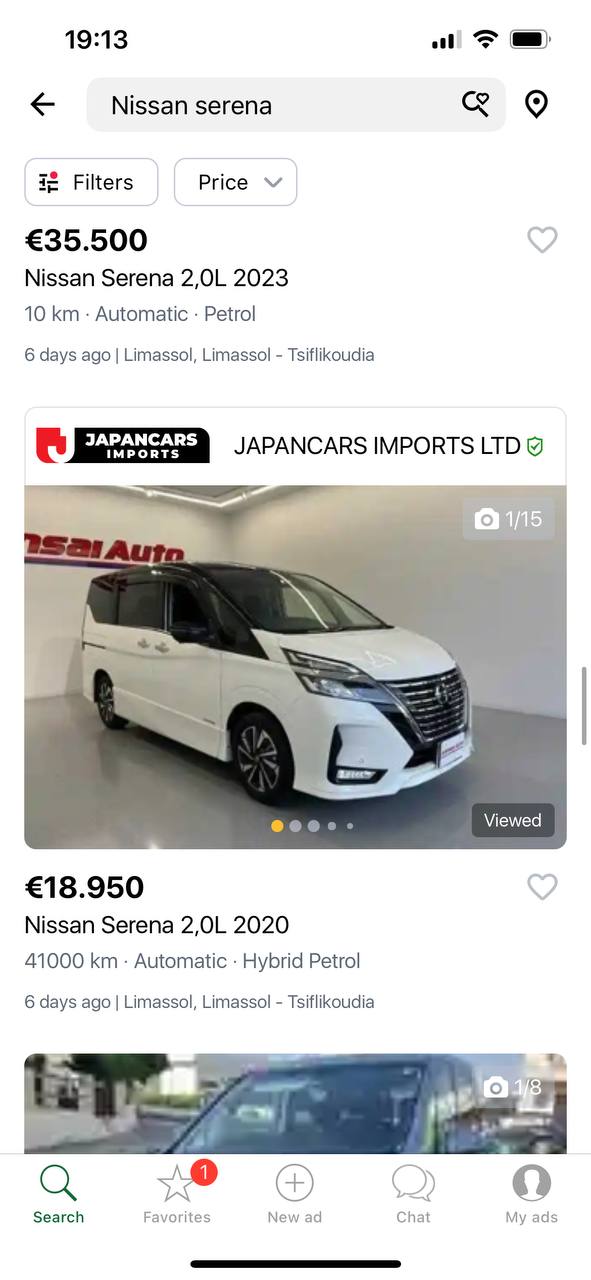Select the second image carousel dot
This screenshot has height=1280, width=591.
click(295, 826)
